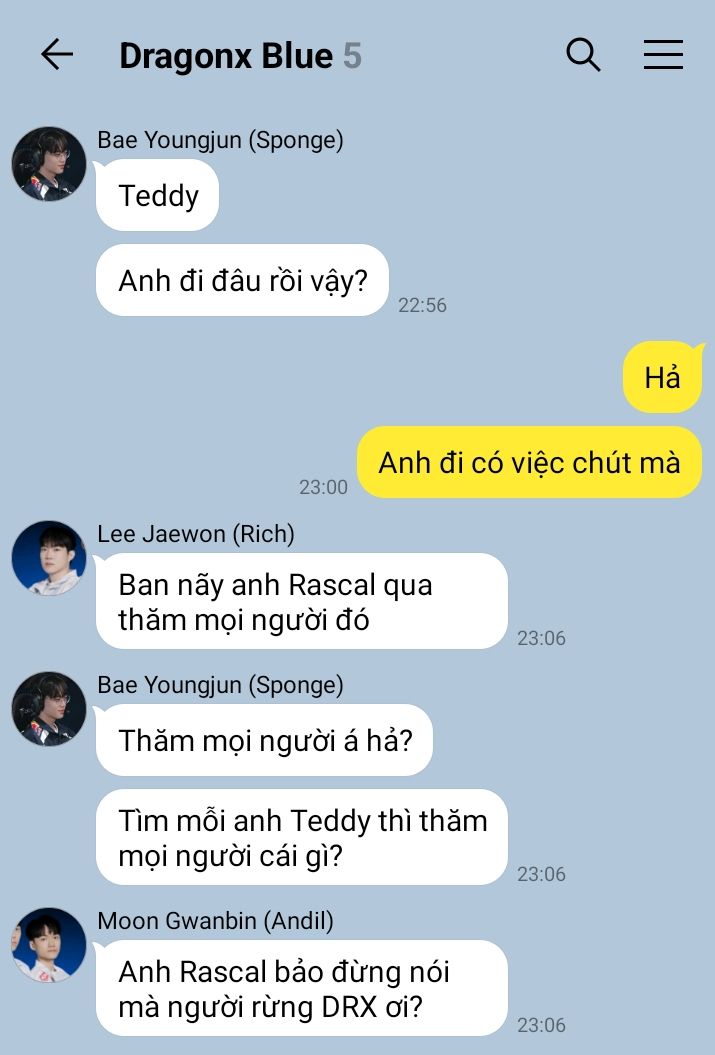Tap Lee Jaewon (Rich) profile picture

pos(48,557)
